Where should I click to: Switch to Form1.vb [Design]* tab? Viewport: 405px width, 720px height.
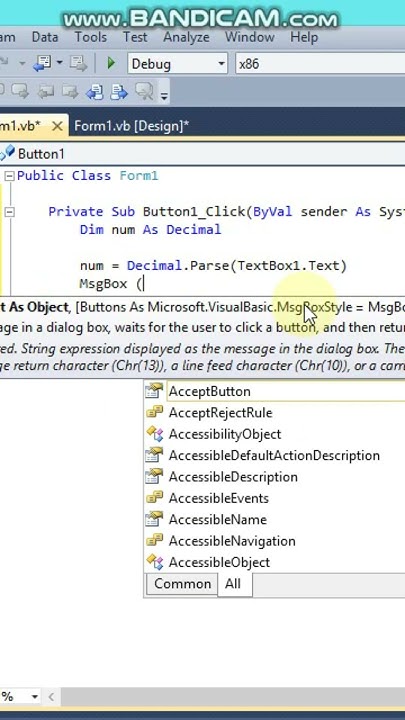coord(132,126)
